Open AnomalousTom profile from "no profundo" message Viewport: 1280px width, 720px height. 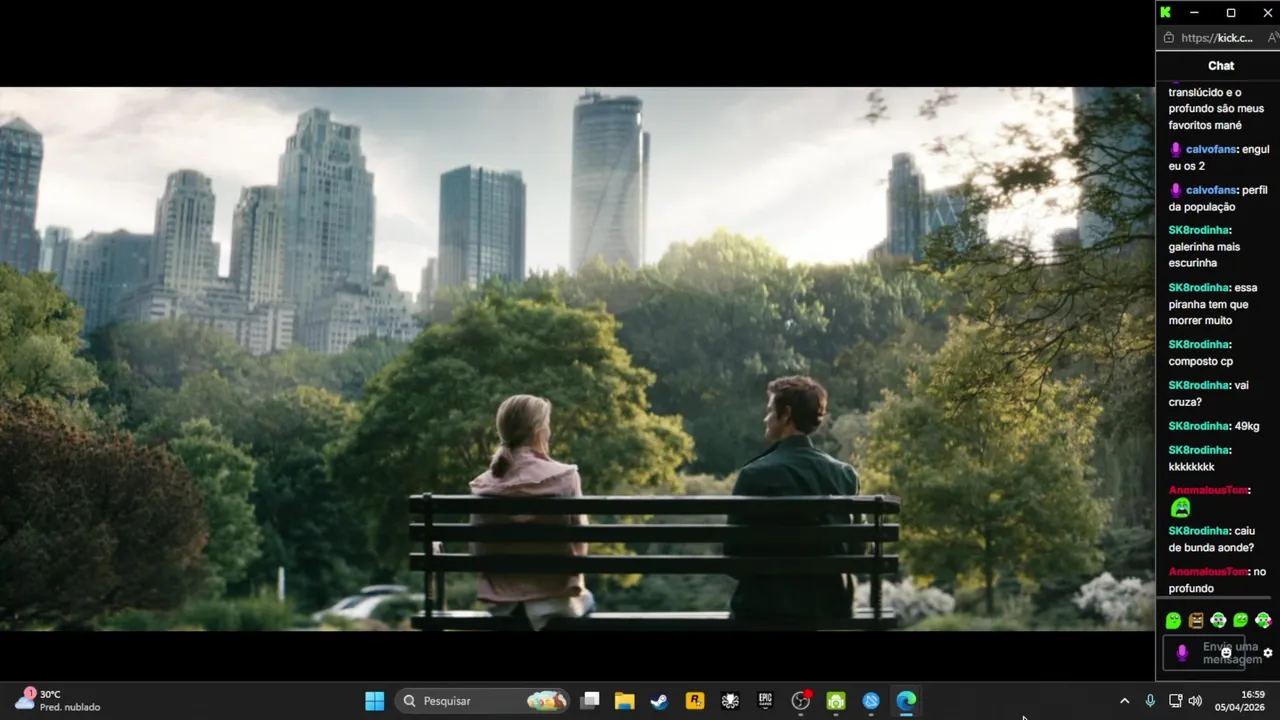[1207, 572]
